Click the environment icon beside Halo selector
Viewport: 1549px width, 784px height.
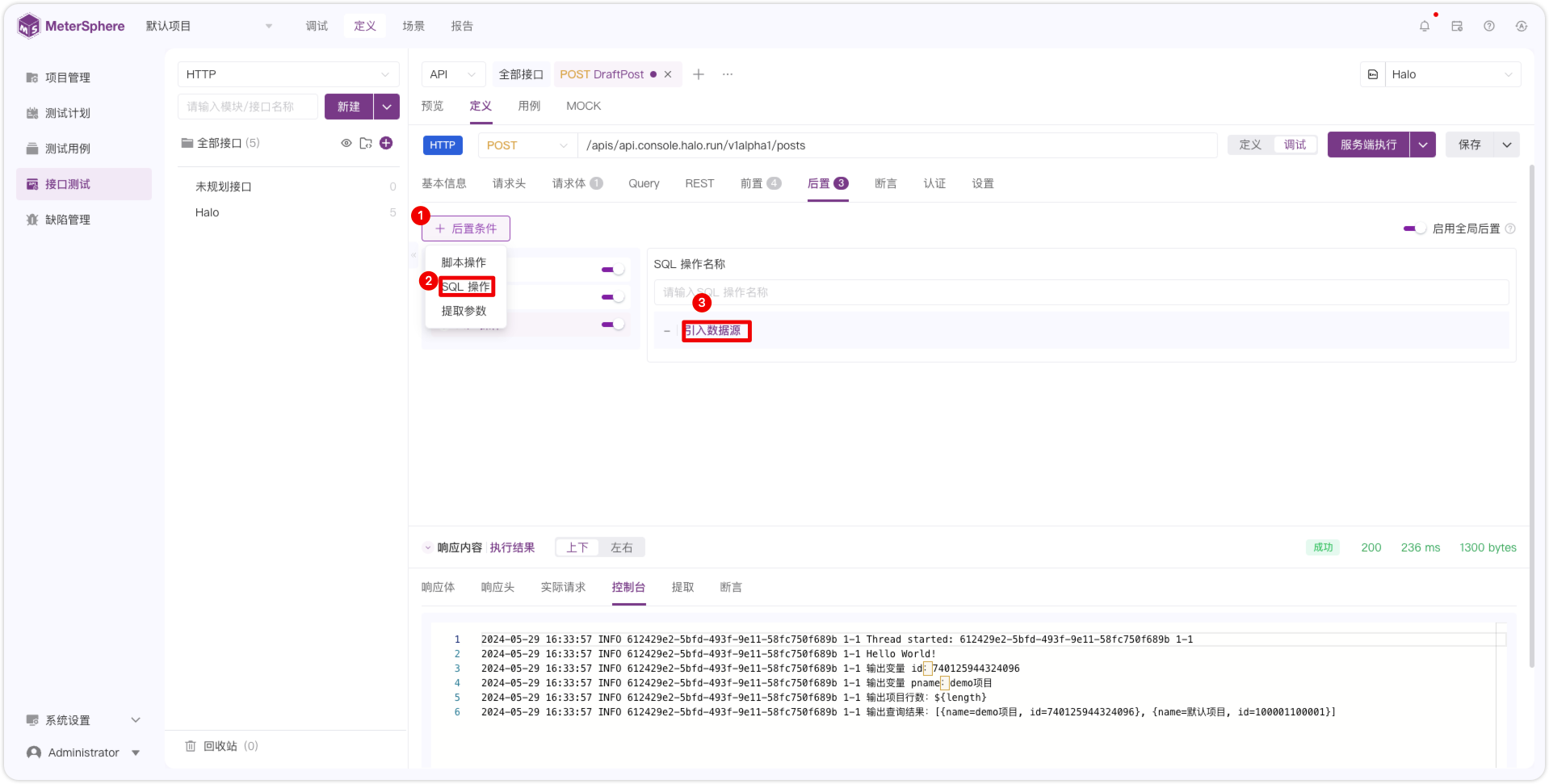[x=1372, y=74]
